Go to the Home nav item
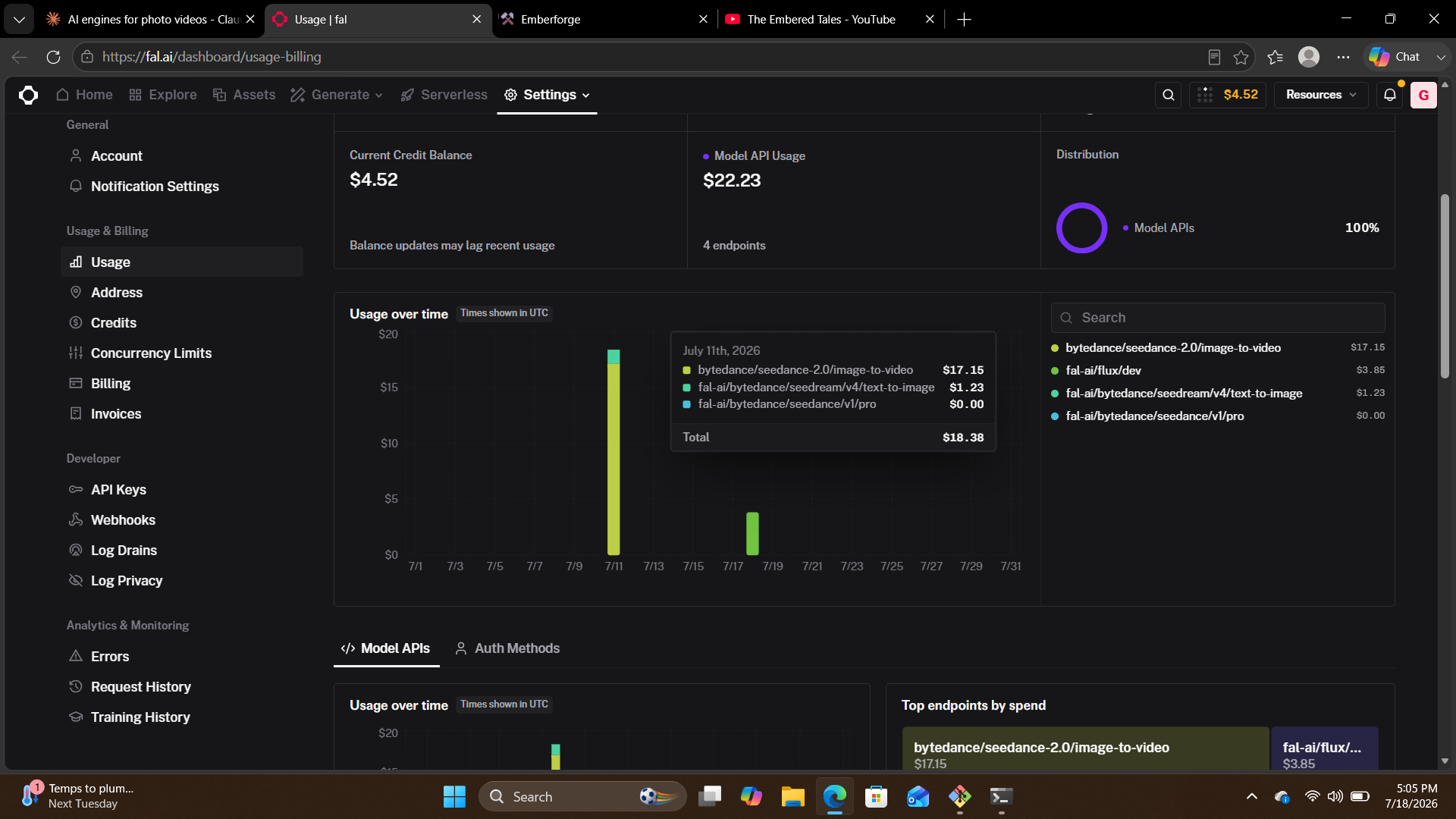Image resolution: width=1456 pixels, height=819 pixels. click(x=84, y=95)
